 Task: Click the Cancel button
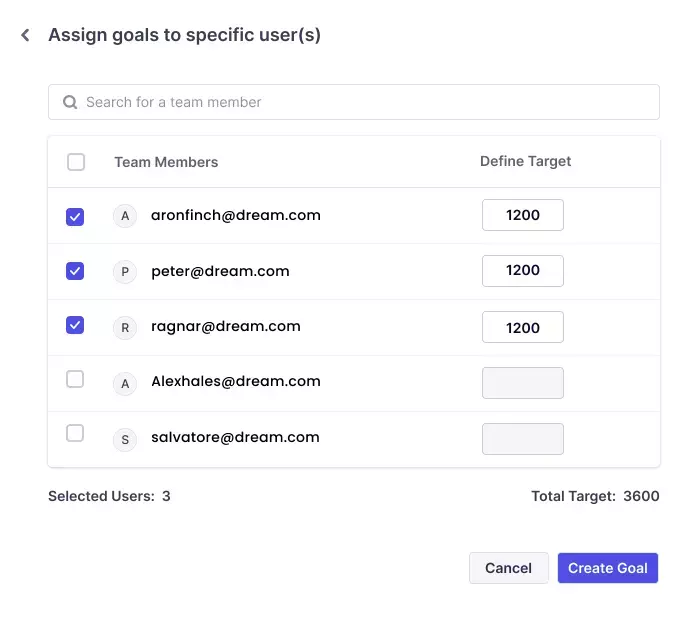[508, 568]
